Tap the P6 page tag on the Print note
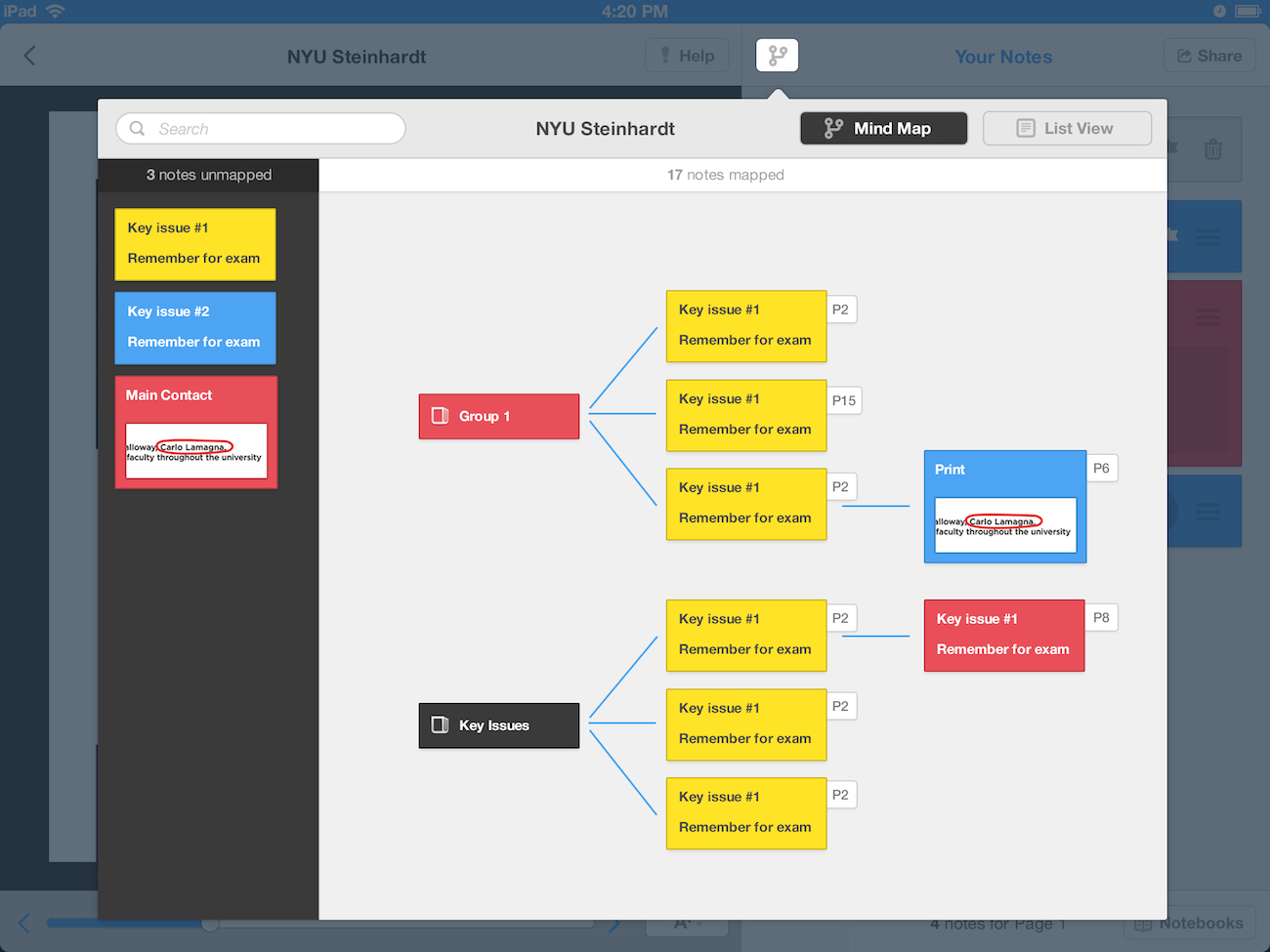This screenshot has height=952, width=1270. 1102,469
